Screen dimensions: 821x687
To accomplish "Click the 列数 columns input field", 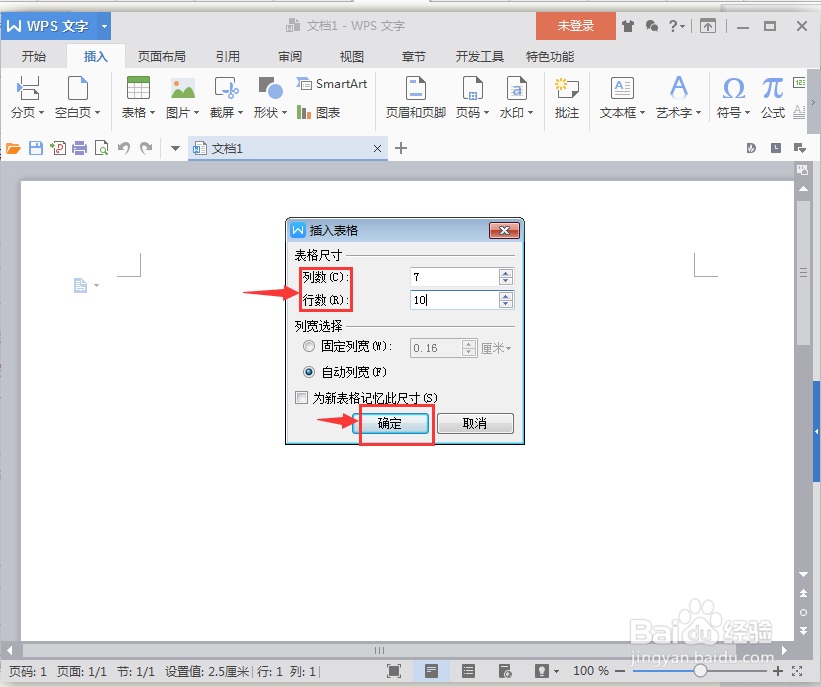I will tap(454, 277).
